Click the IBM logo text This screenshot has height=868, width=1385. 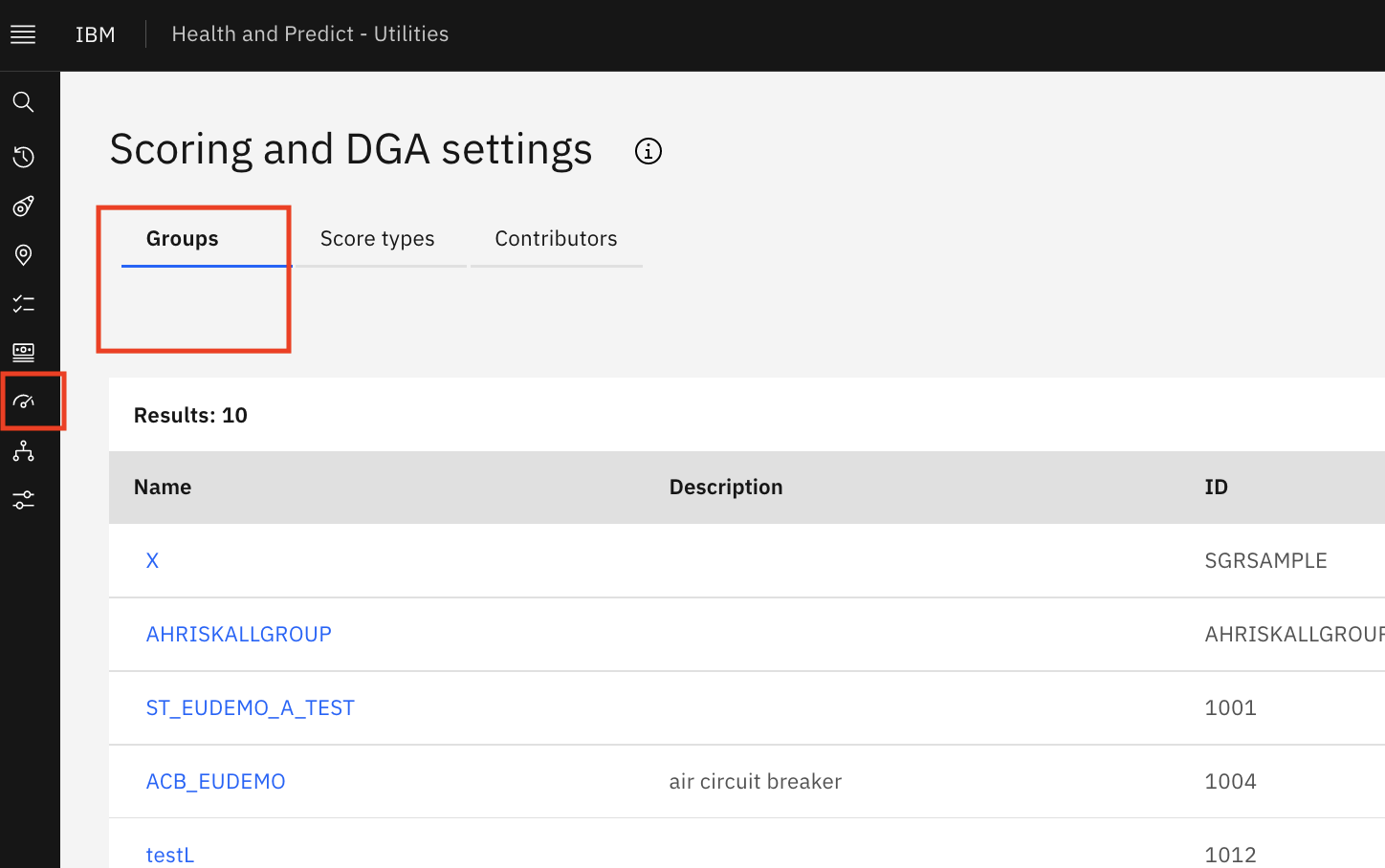pyautogui.click(x=96, y=34)
